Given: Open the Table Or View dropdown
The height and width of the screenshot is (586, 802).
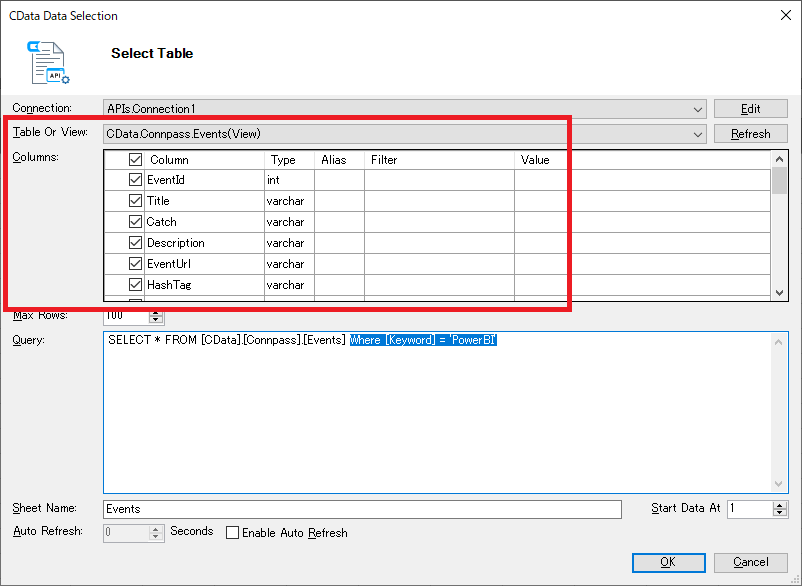Looking at the screenshot, I should (698, 134).
